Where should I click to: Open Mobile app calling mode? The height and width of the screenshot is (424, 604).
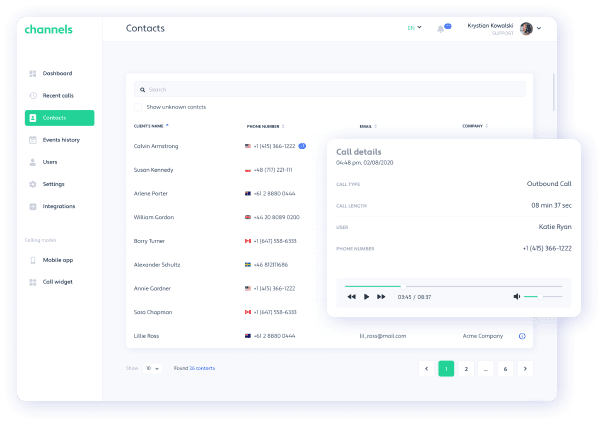(57, 260)
